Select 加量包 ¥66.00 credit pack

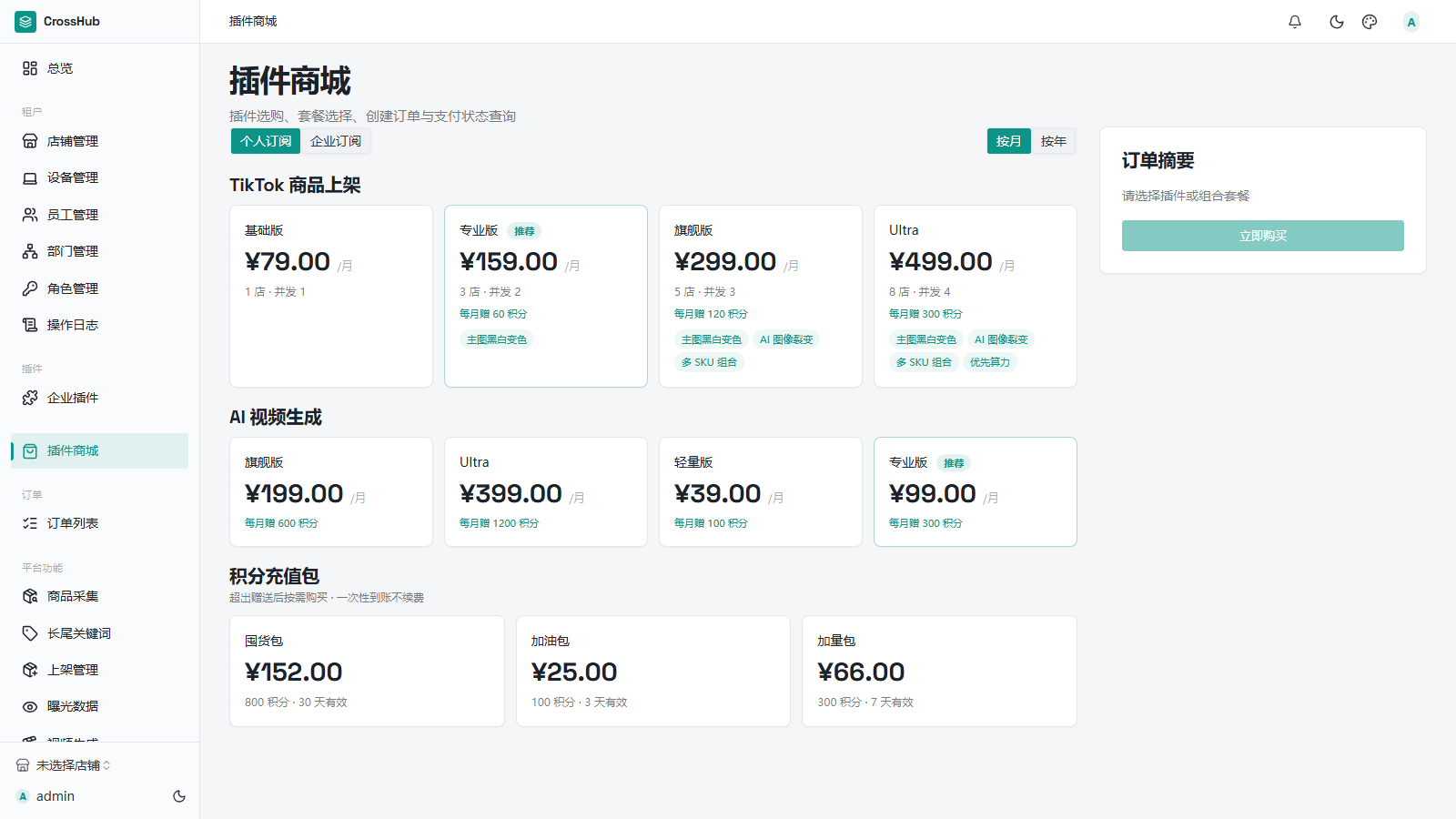click(939, 672)
